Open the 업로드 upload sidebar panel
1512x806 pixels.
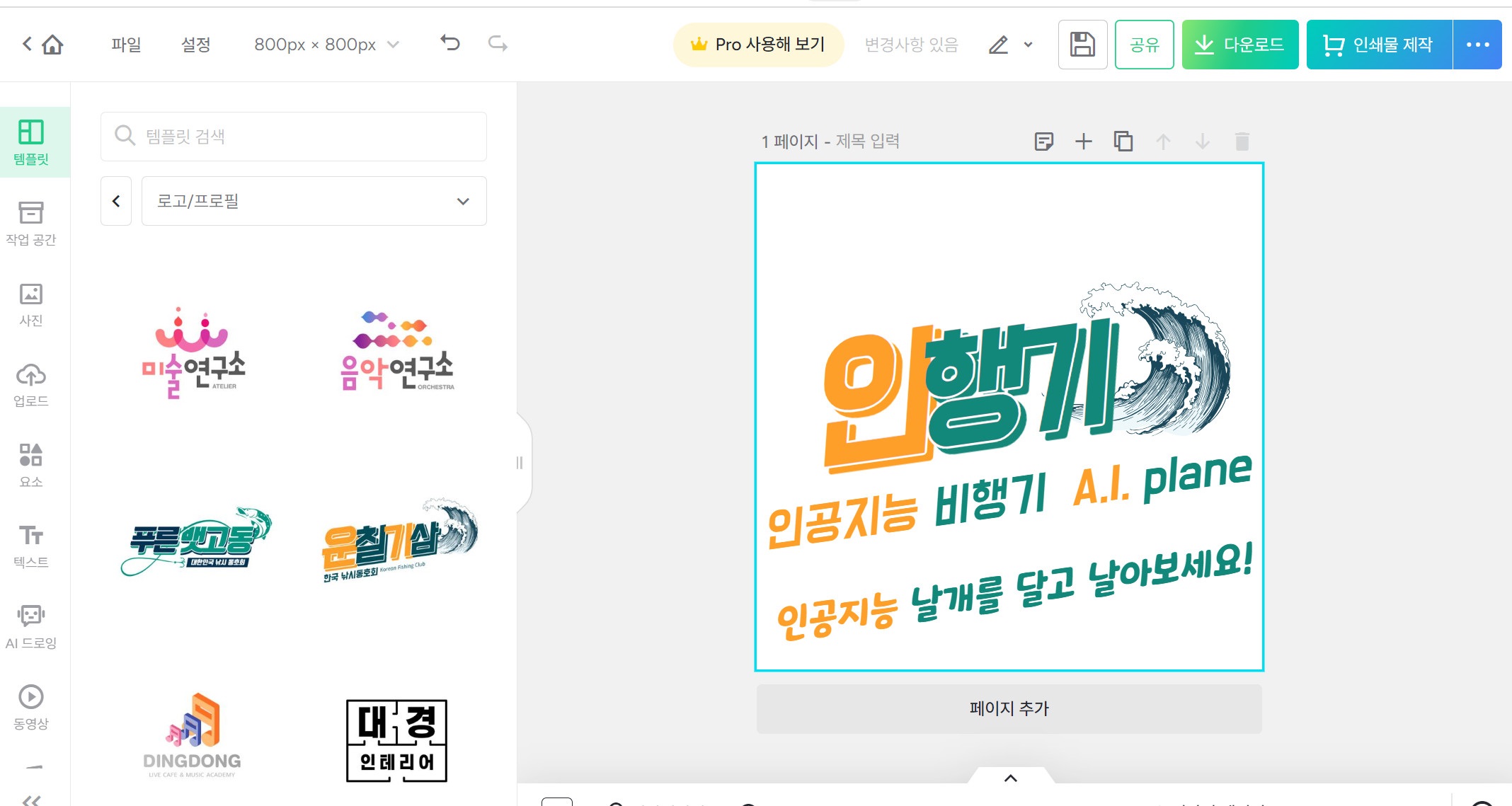[31, 385]
